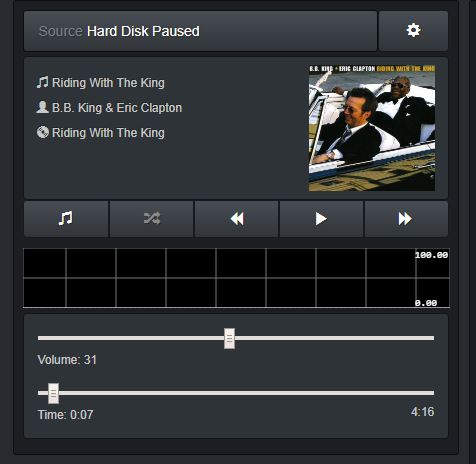The image size is (476, 464).
Task: Click the volume slider handle
Action: [x=229, y=338]
